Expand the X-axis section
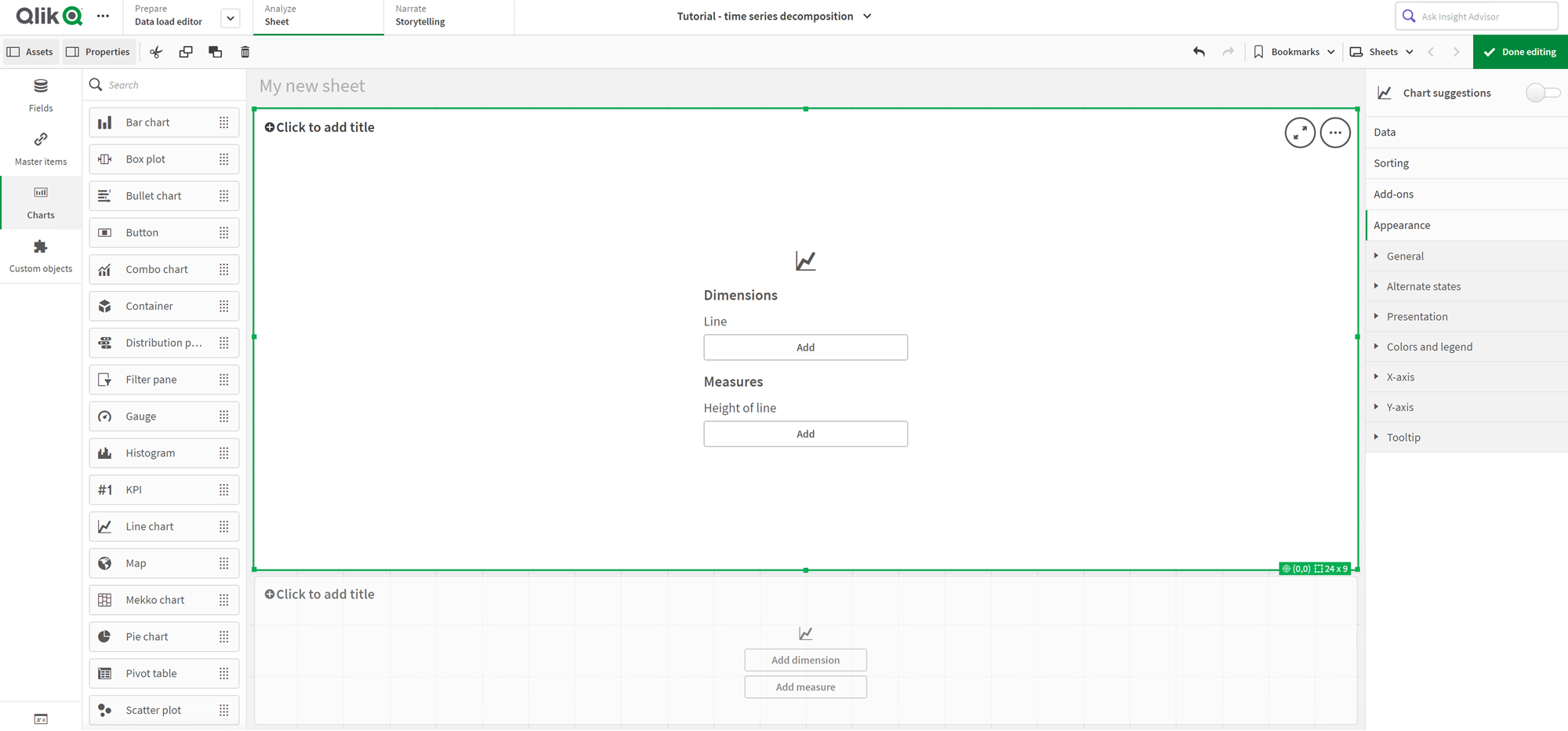This screenshot has height=731, width=1568. click(x=1467, y=377)
